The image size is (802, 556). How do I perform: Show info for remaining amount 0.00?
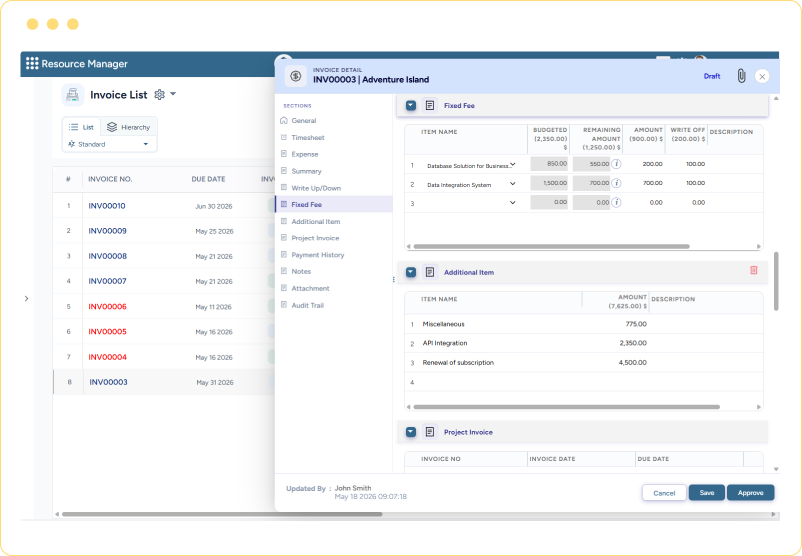pyautogui.click(x=617, y=203)
